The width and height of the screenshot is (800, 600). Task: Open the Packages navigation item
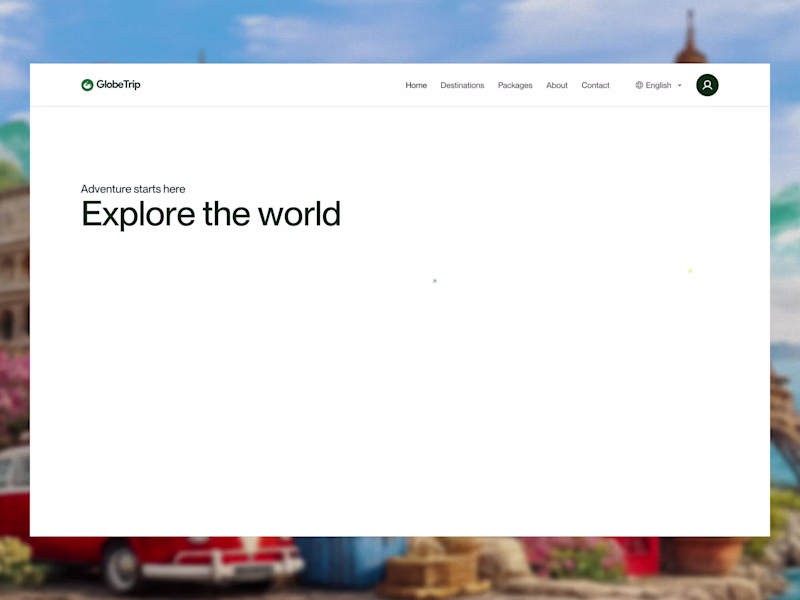tap(515, 85)
